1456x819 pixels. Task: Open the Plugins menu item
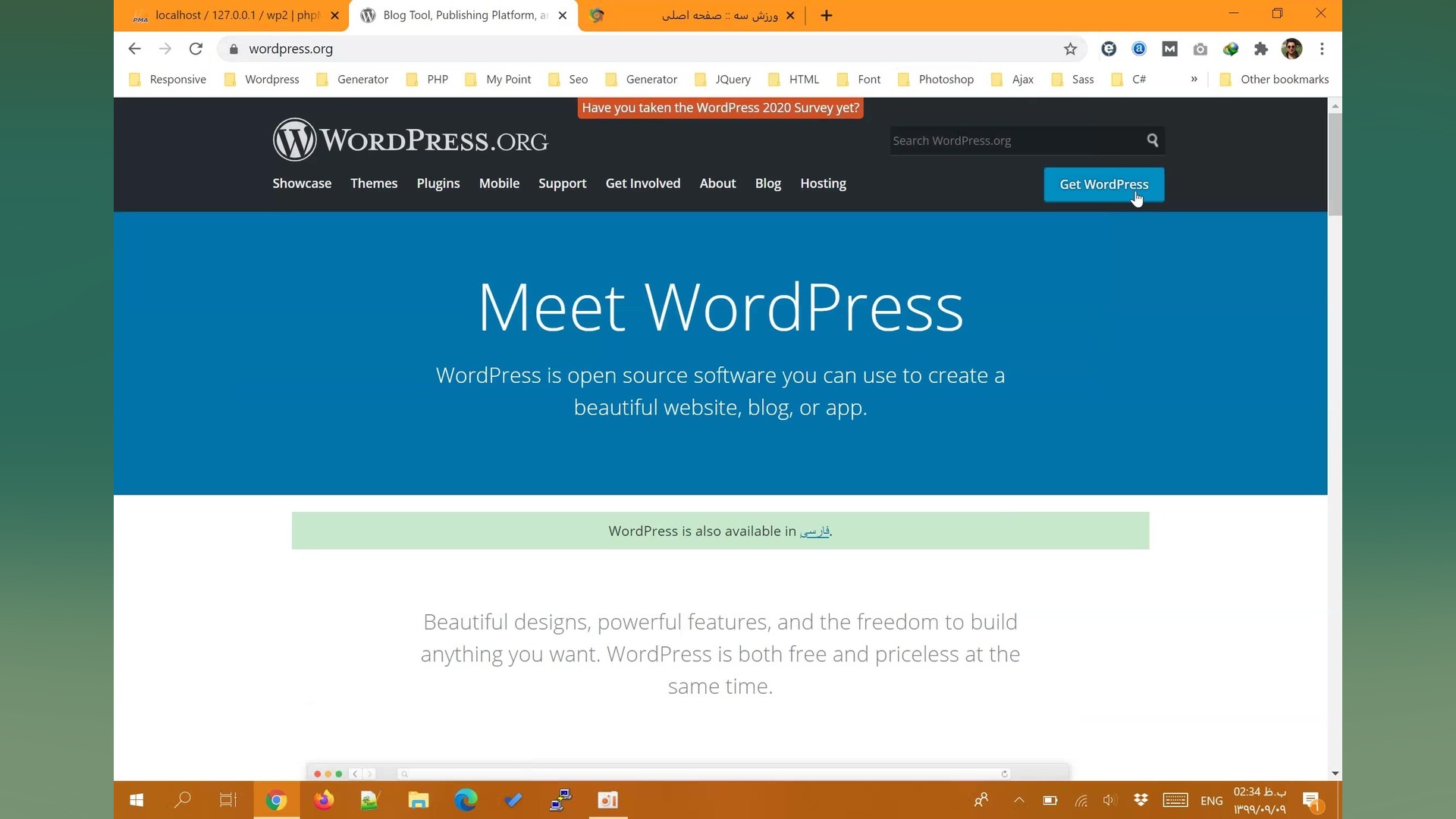coord(438,184)
